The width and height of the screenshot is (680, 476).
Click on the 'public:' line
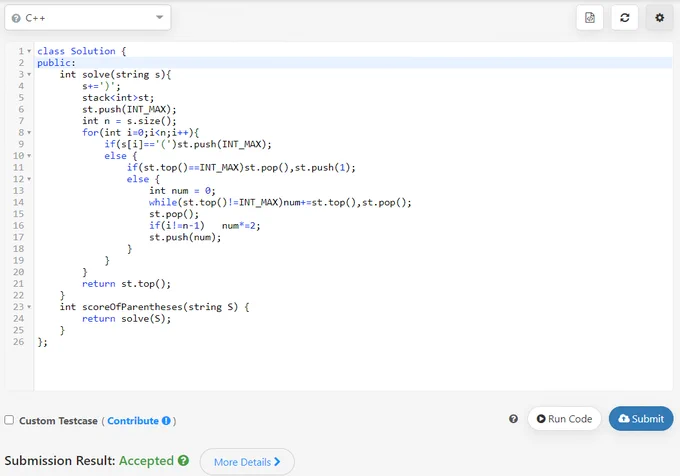click(56, 63)
